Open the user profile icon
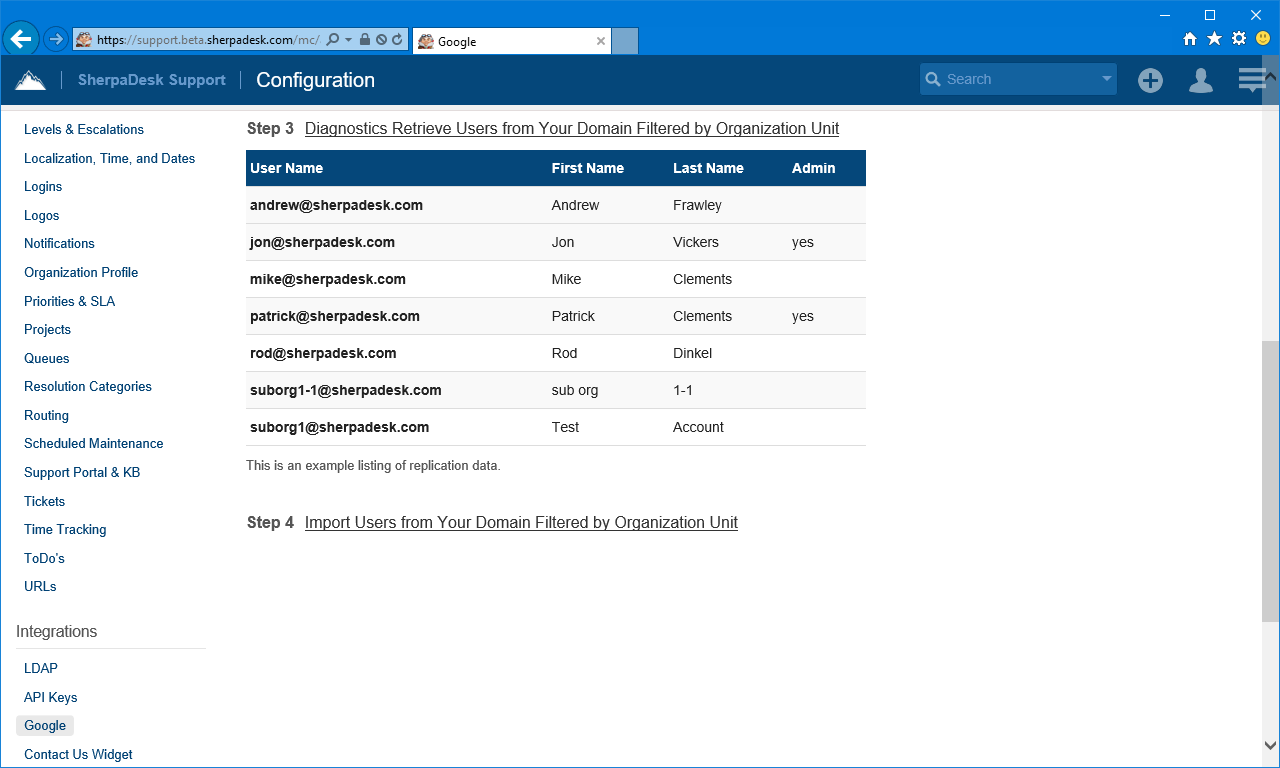The height and width of the screenshot is (768, 1280). pyautogui.click(x=1200, y=80)
